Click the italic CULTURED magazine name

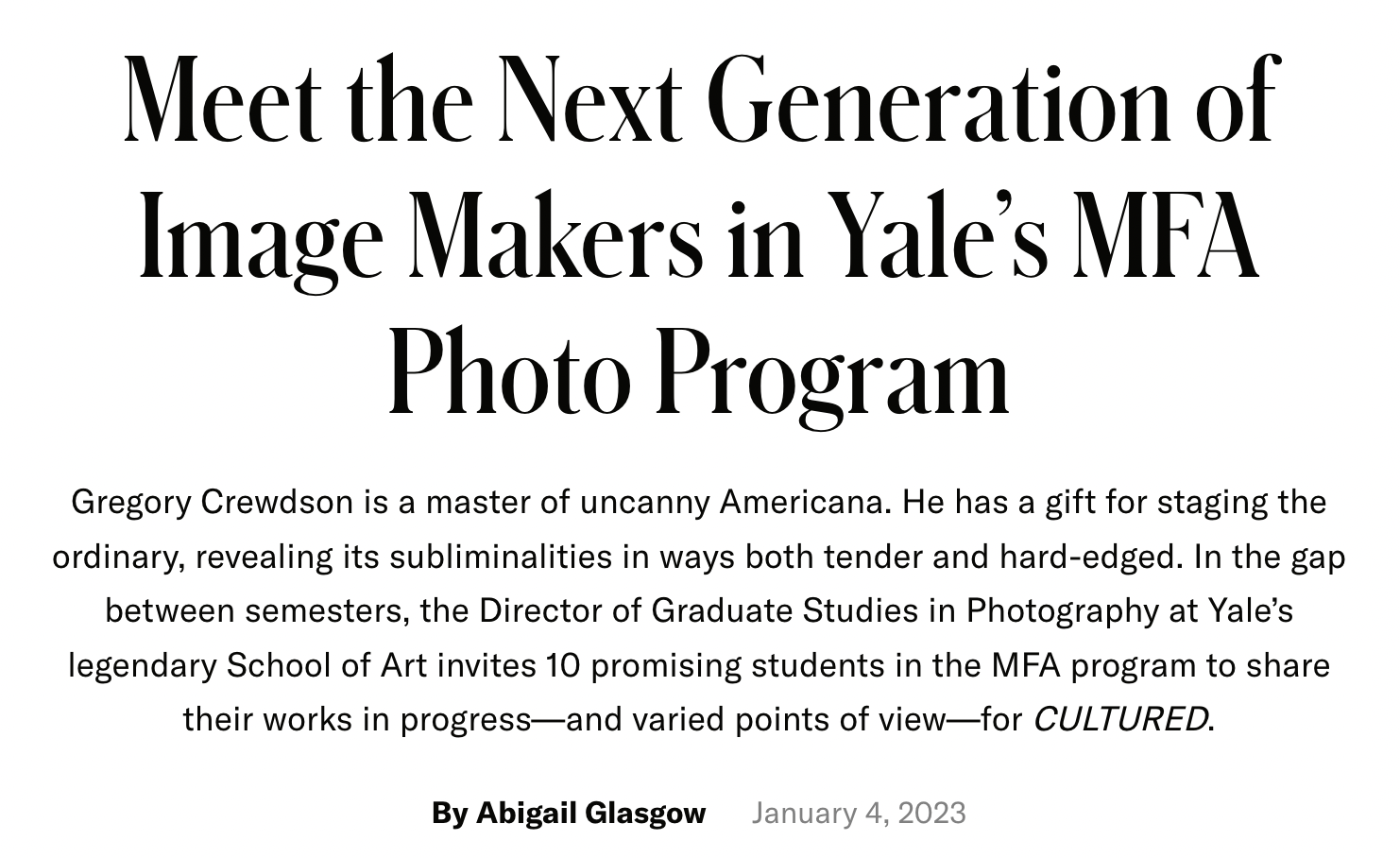click(1120, 719)
